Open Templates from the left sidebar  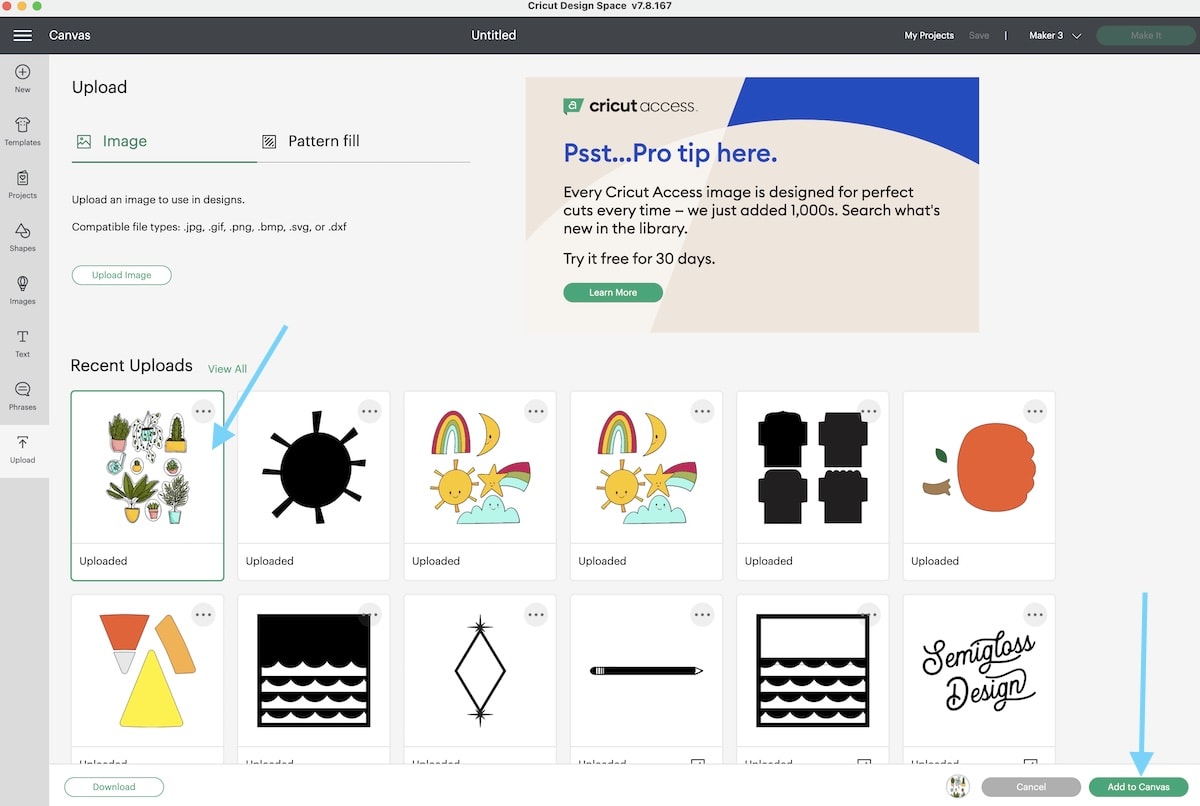click(x=22, y=131)
